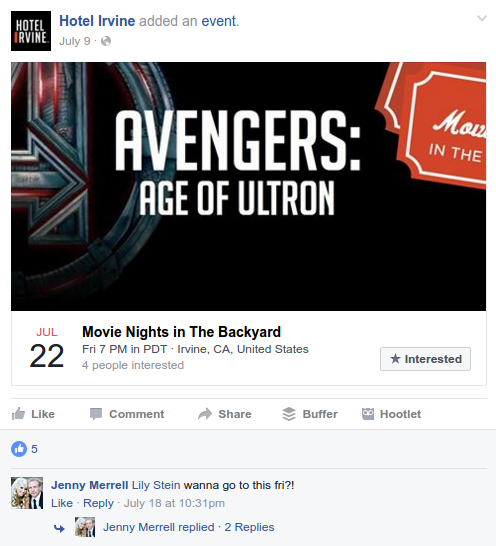The image size is (496, 546).
Task: Open Jenny Merrell's profile from comment
Action: [x=90, y=485]
